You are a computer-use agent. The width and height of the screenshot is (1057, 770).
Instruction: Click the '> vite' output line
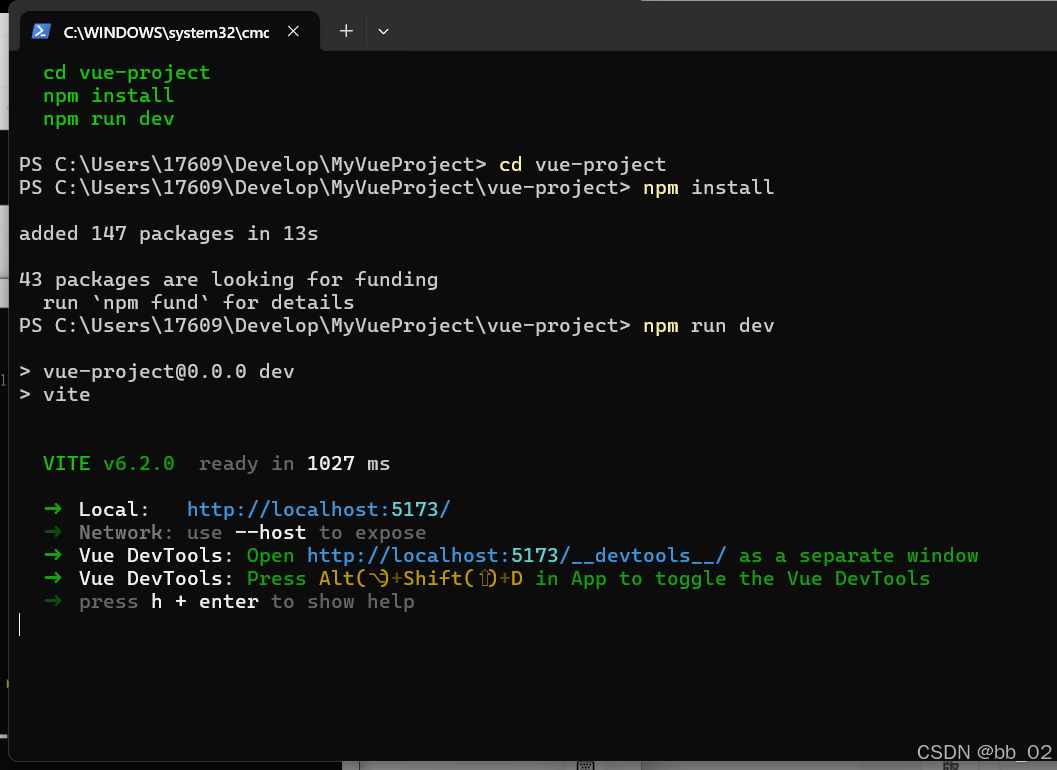(x=55, y=394)
